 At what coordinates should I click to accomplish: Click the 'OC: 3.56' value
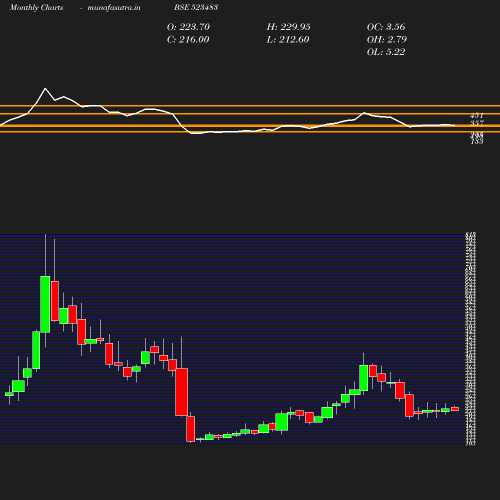(x=386, y=27)
